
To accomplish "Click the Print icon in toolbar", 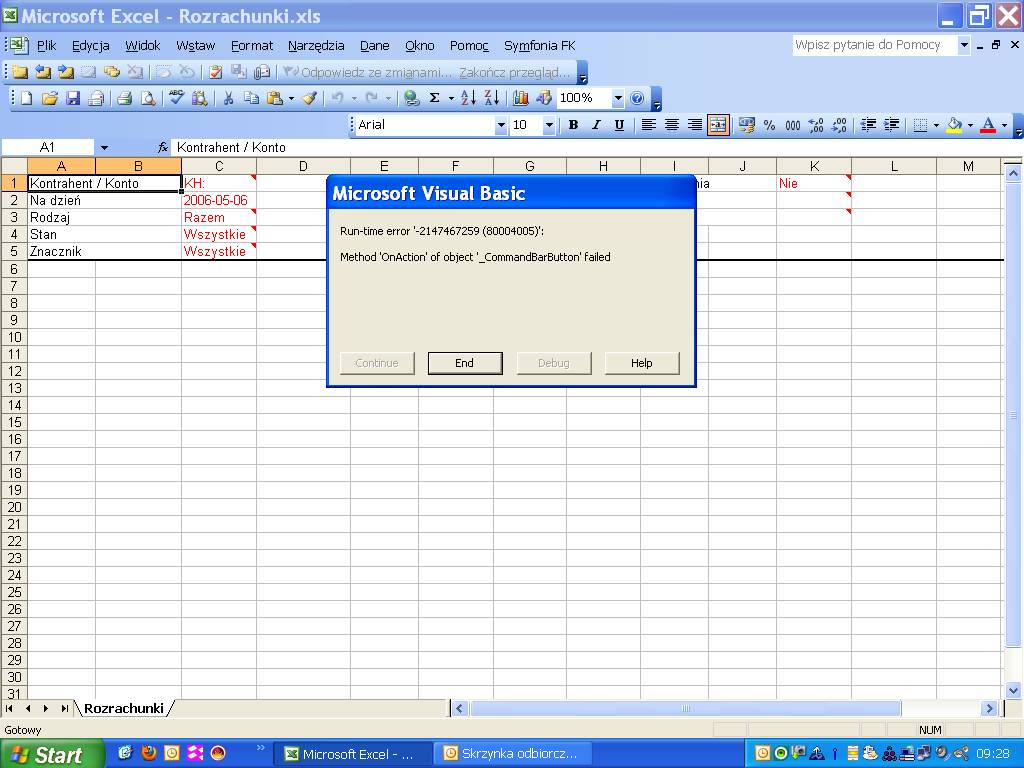I will (x=125, y=99).
